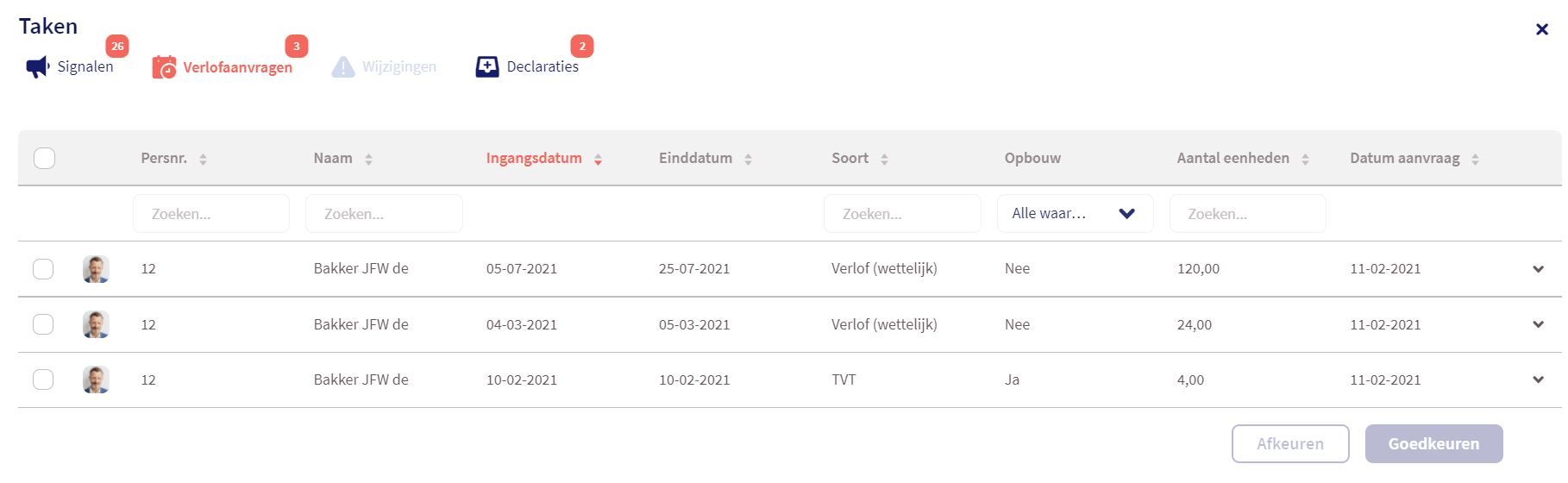Select the TVT request row checkbox
The height and width of the screenshot is (483, 1568).
pyautogui.click(x=43, y=379)
